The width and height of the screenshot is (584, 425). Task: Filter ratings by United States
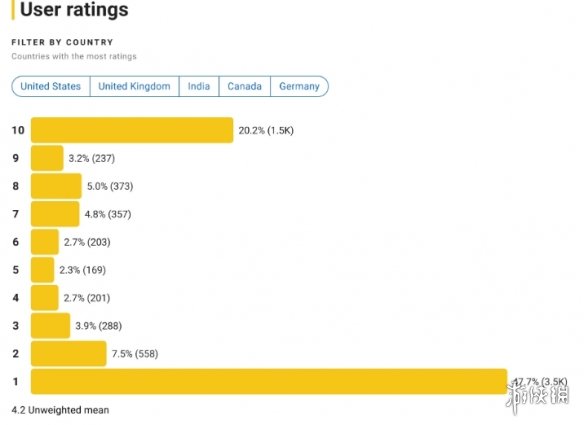[51, 86]
